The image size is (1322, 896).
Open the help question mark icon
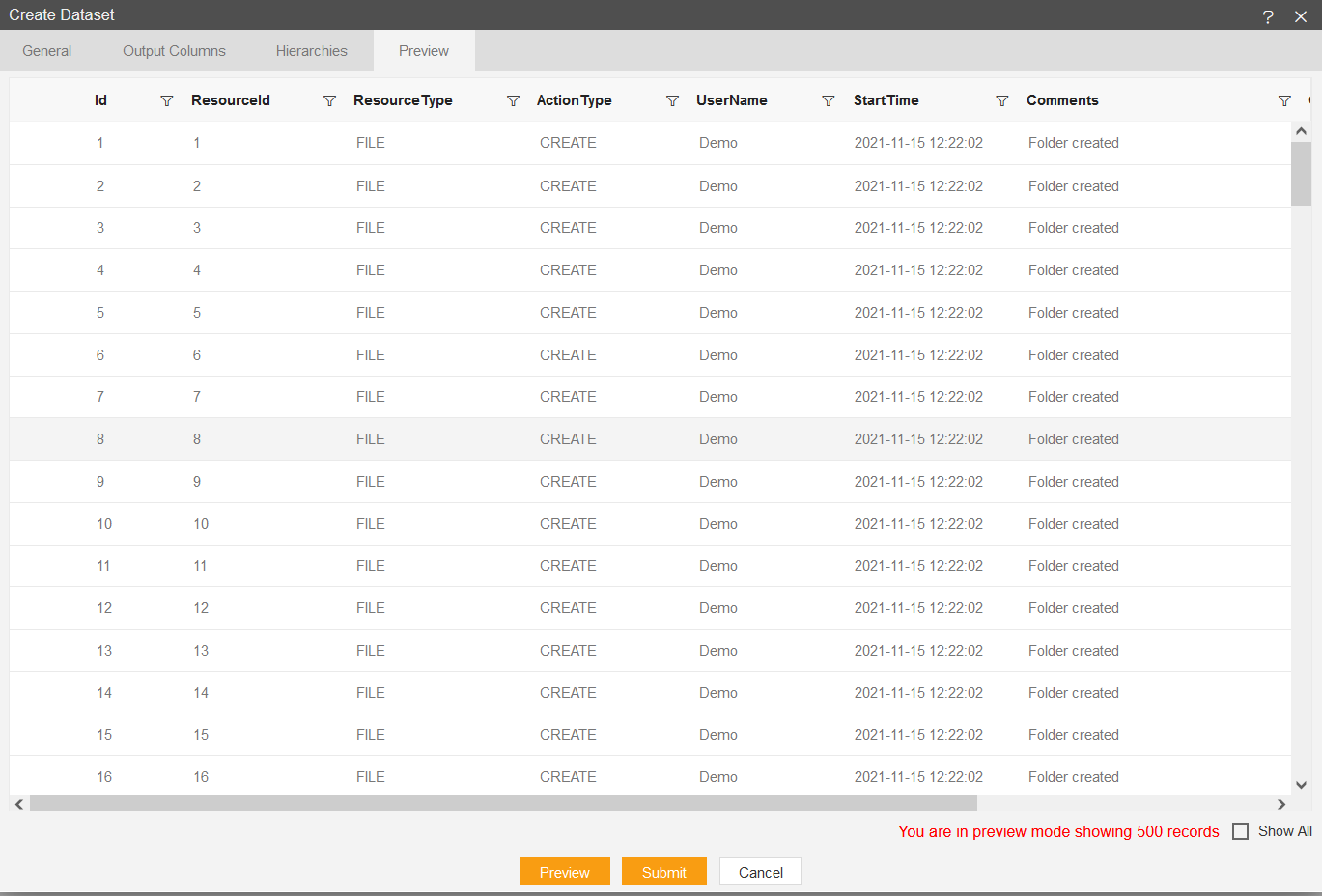tap(1268, 16)
